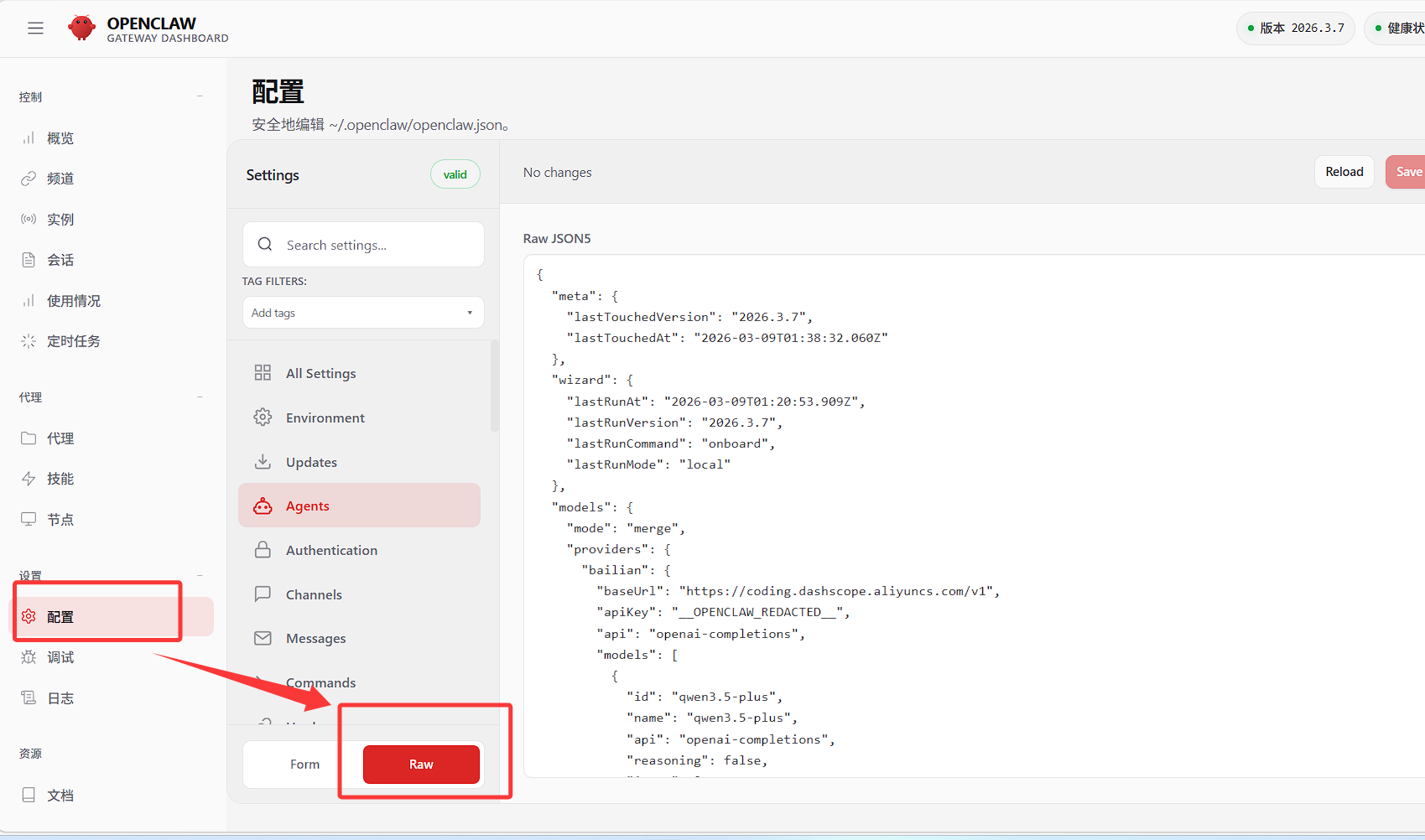1425x840 pixels.
Task: Click the Reload button
Action: [1344, 172]
